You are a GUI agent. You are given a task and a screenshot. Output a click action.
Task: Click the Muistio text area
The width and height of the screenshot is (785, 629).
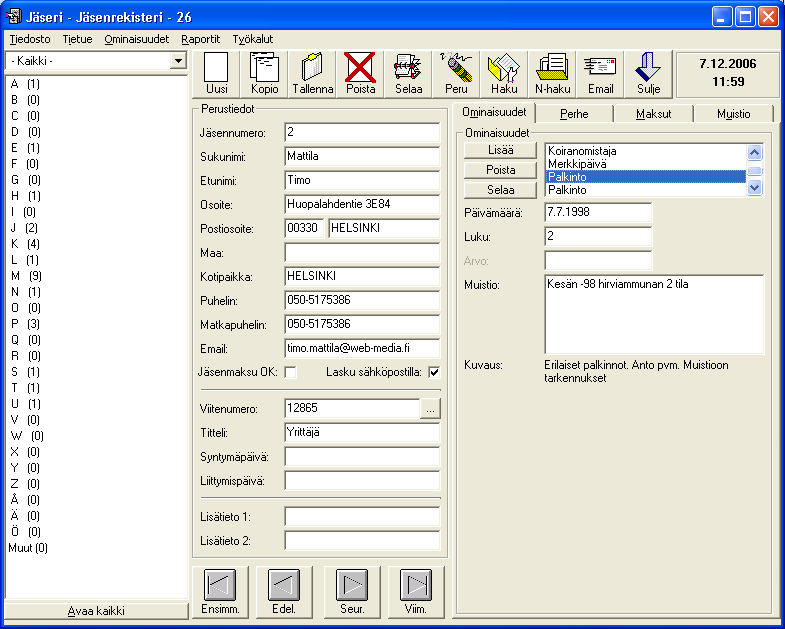tap(654, 314)
